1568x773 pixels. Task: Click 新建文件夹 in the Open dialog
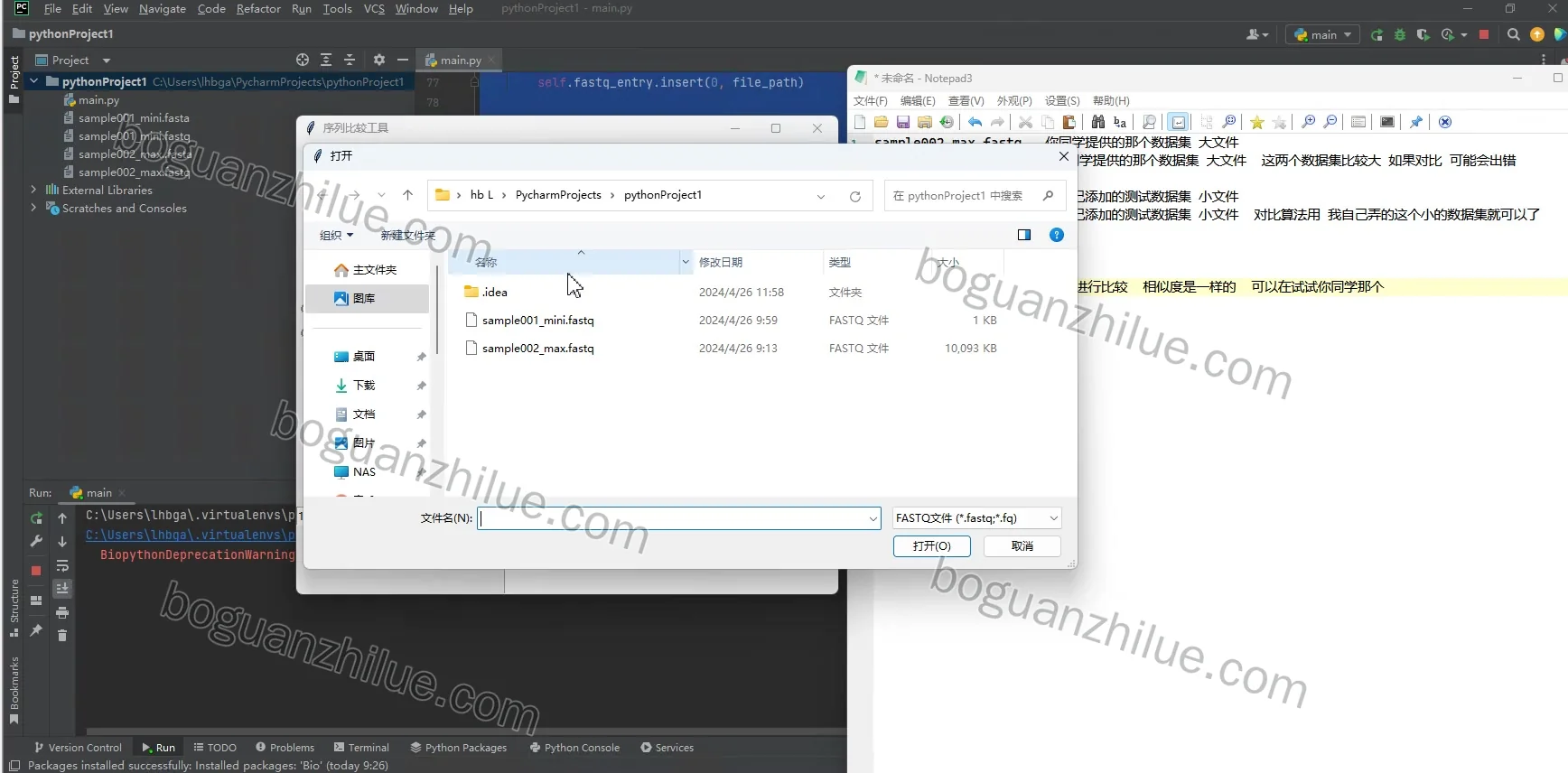point(407,236)
